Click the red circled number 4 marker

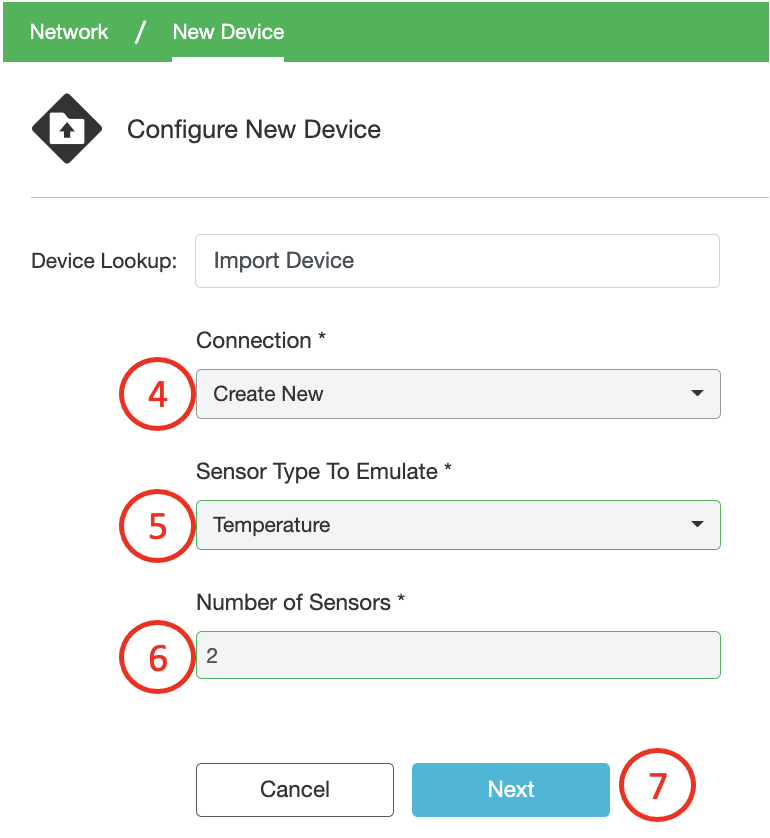click(x=157, y=394)
